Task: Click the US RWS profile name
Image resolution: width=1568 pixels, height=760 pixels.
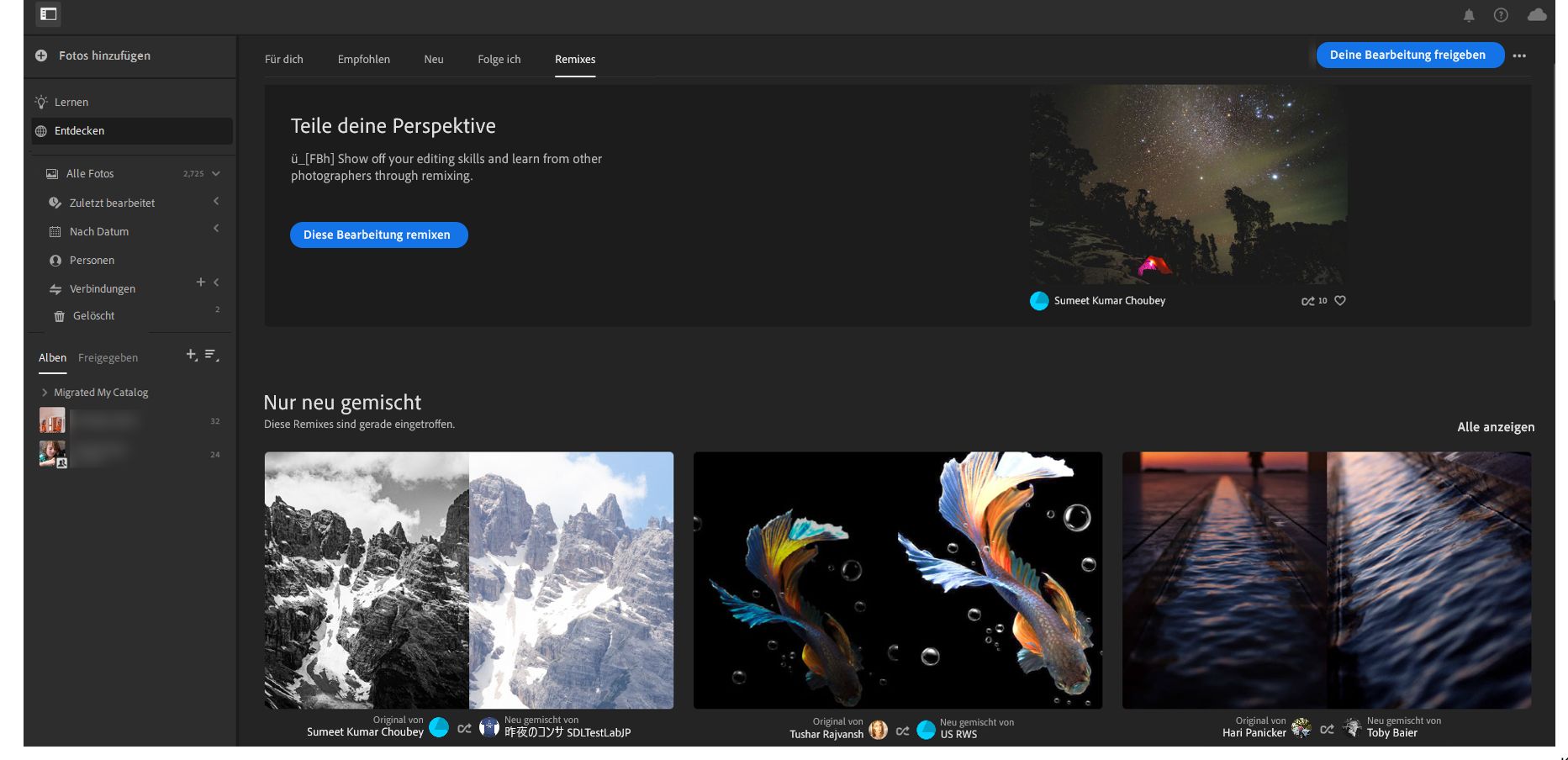Action: 958,735
